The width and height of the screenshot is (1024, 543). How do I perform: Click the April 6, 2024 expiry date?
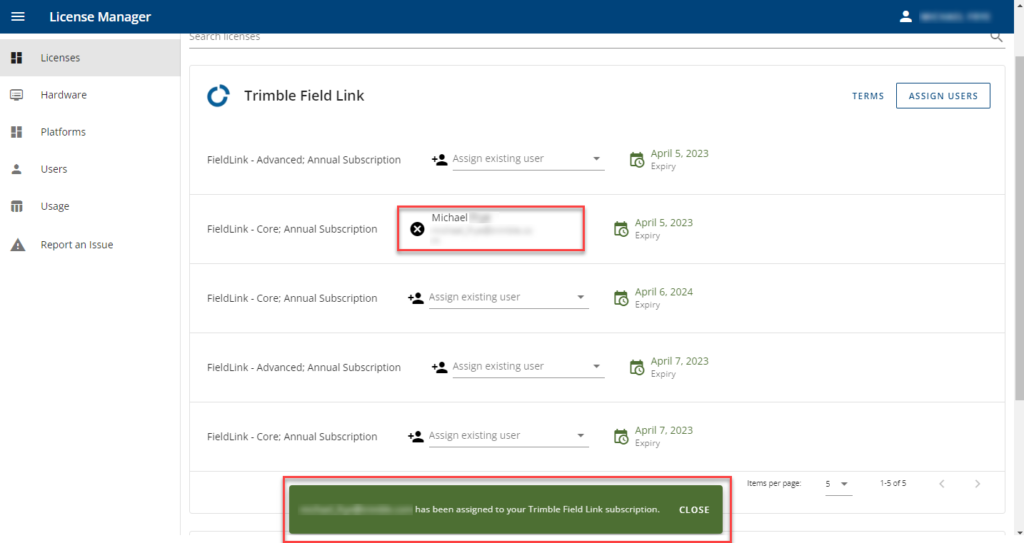pyautogui.click(x=664, y=292)
